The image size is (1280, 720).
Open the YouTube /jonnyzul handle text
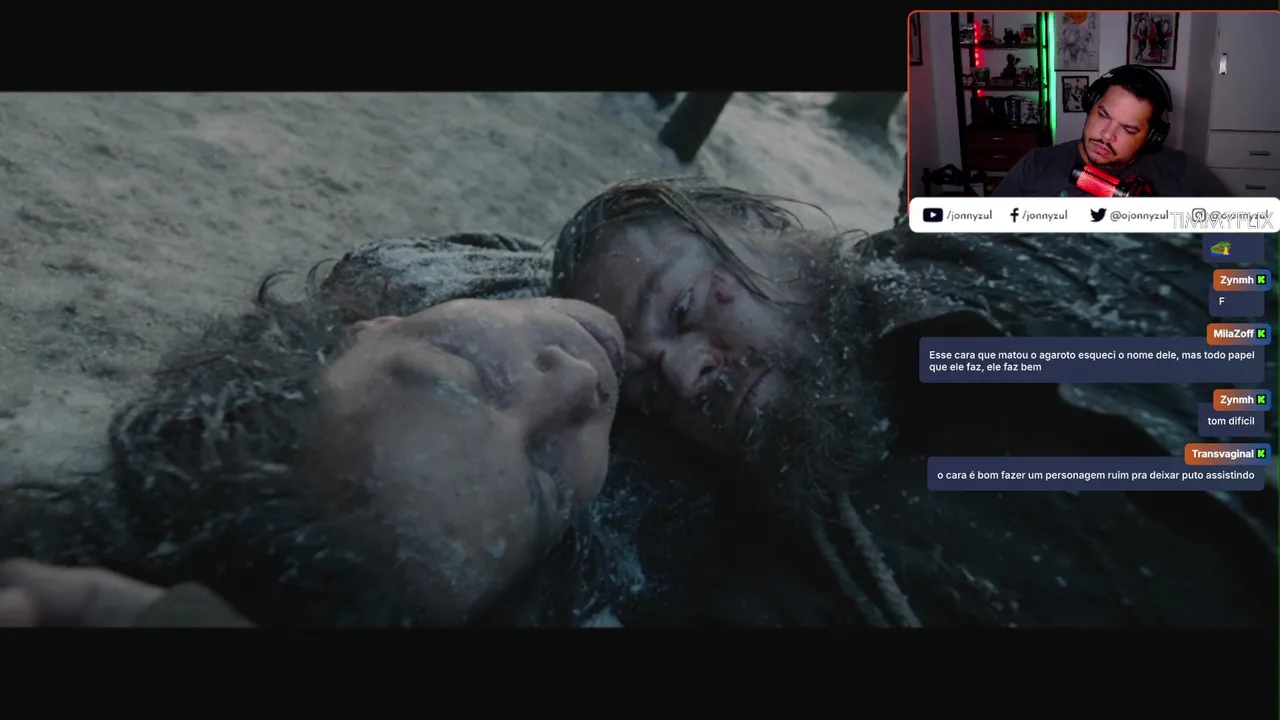[x=969, y=215]
